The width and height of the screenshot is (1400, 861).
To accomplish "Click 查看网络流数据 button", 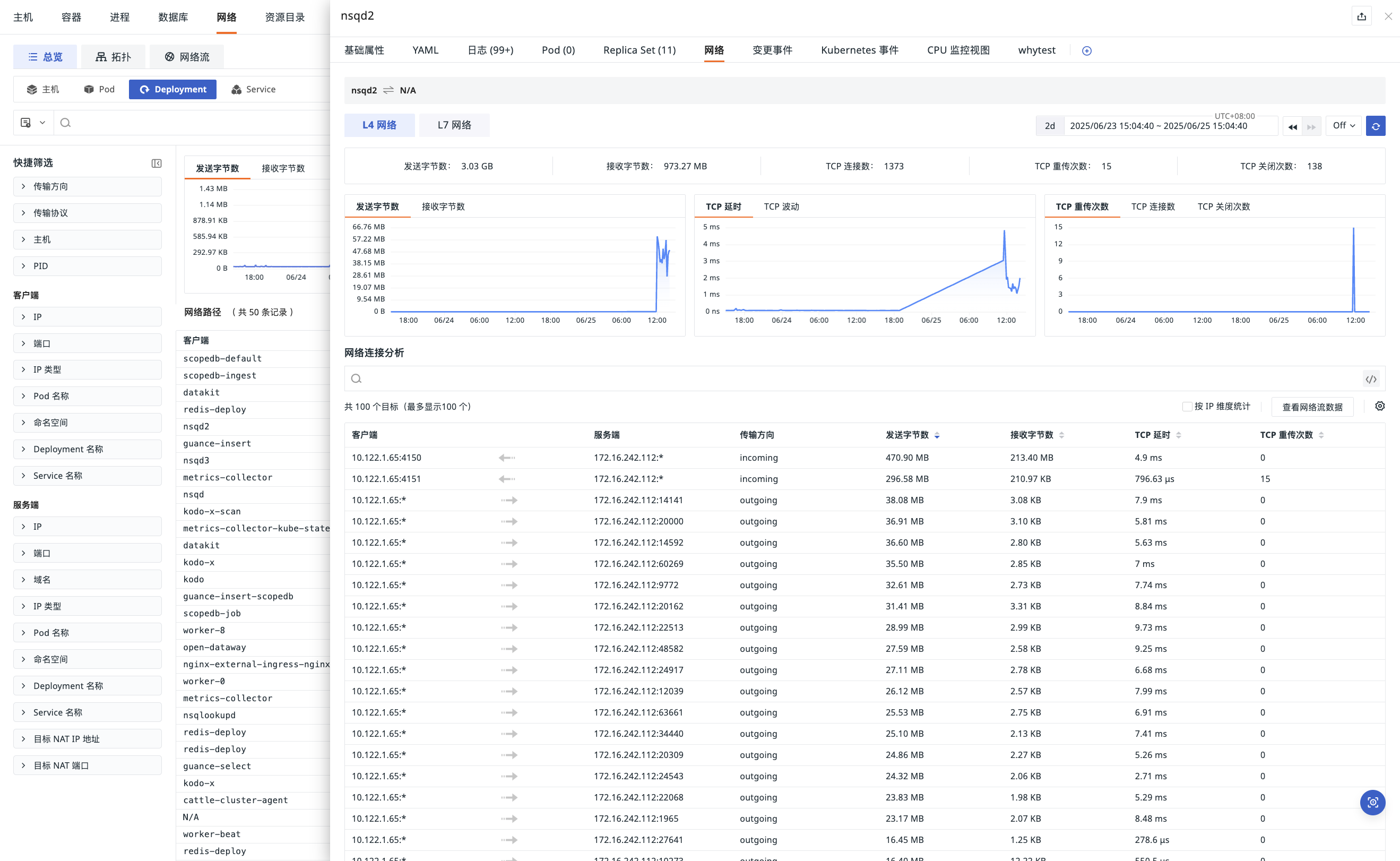I will click(1312, 407).
